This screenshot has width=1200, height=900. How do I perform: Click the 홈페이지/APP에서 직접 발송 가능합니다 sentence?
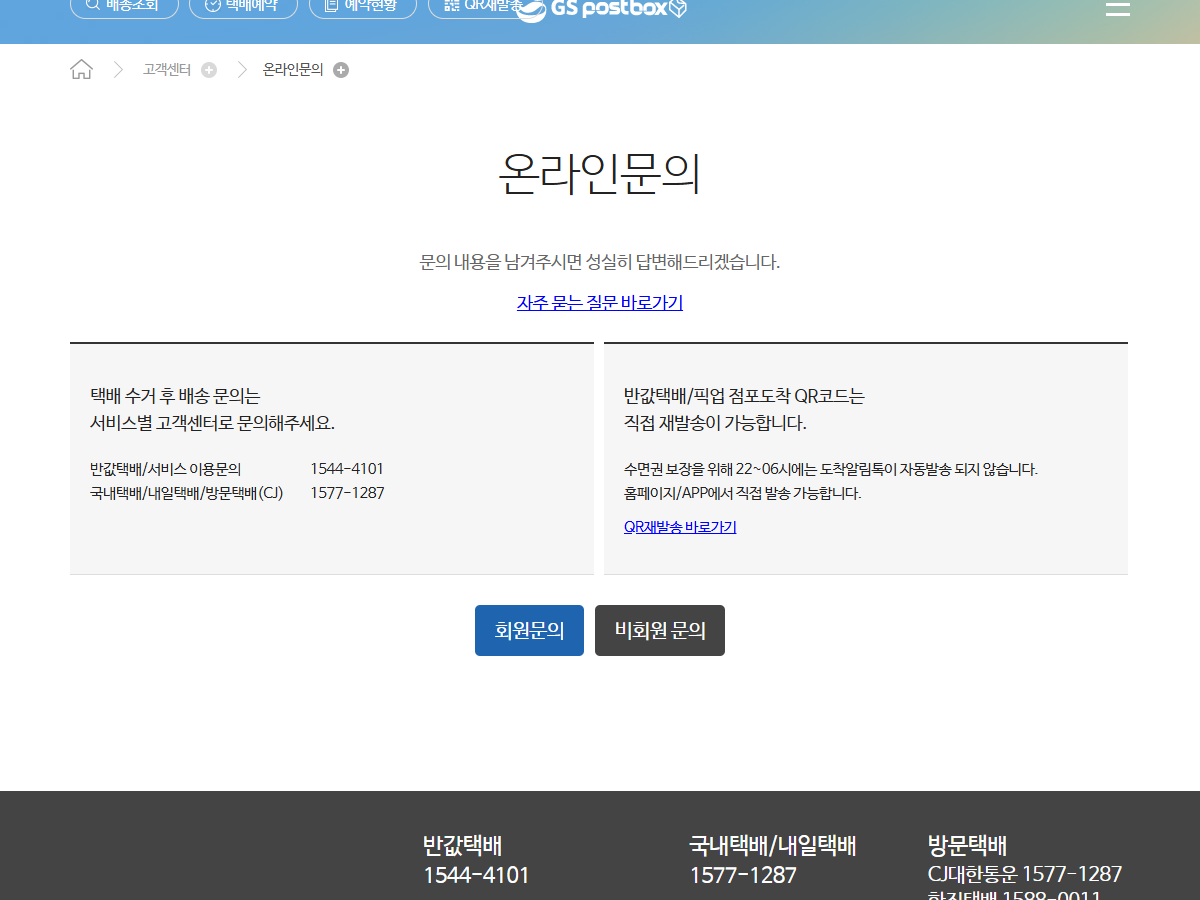pyautogui.click(x=742, y=493)
